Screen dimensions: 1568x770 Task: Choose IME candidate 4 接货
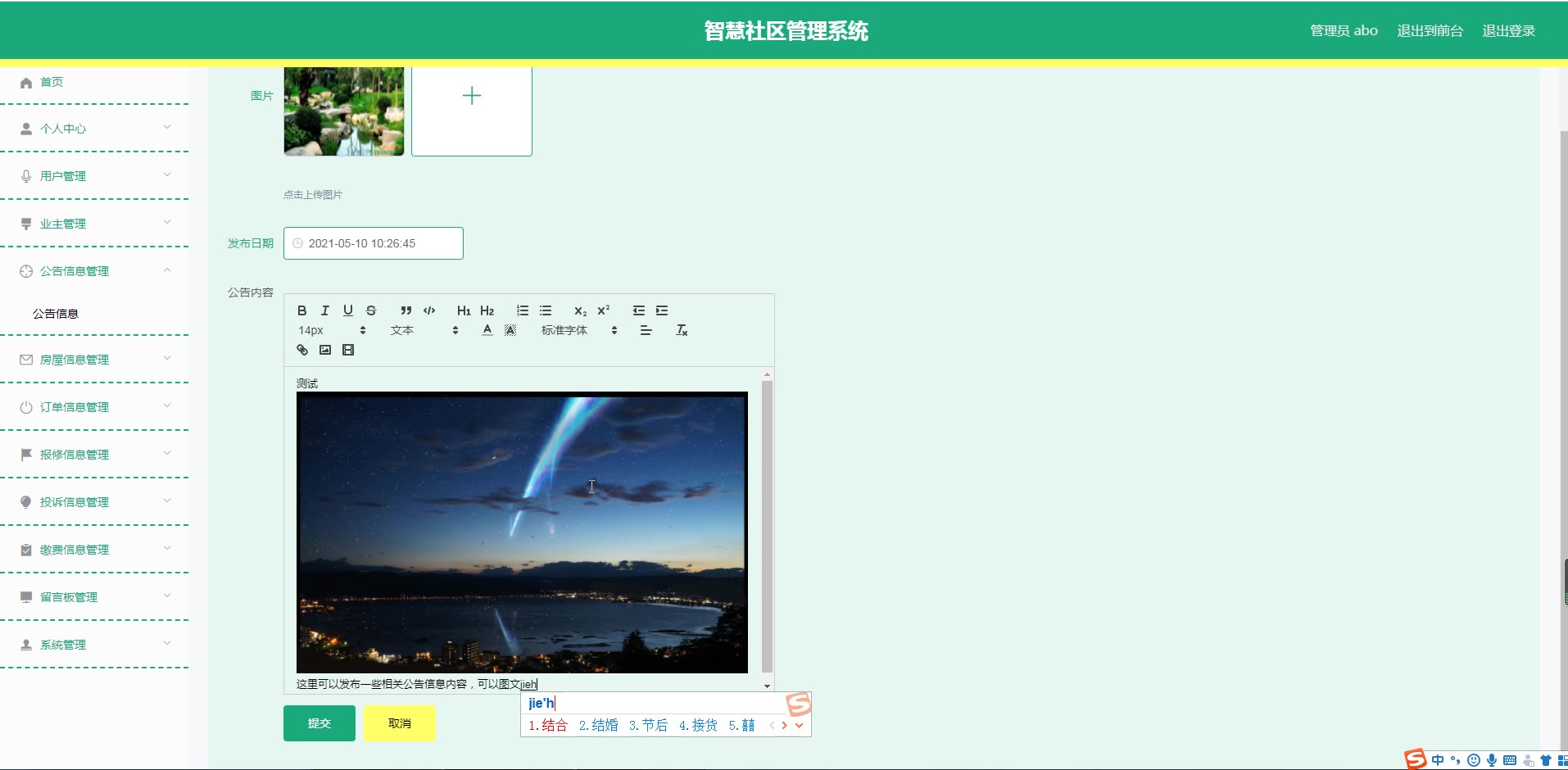699,725
